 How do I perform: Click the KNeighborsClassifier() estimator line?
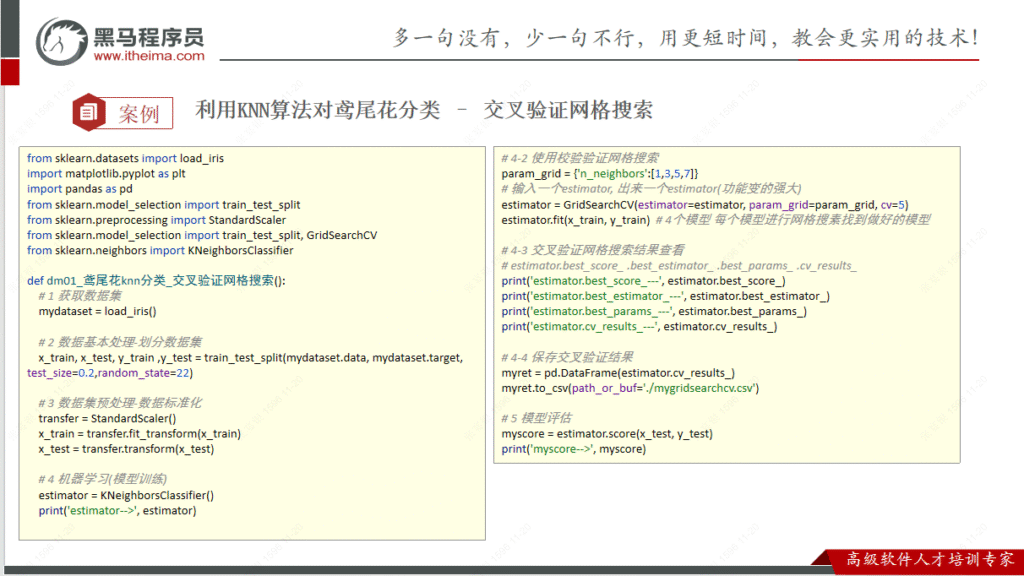tap(126, 495)
